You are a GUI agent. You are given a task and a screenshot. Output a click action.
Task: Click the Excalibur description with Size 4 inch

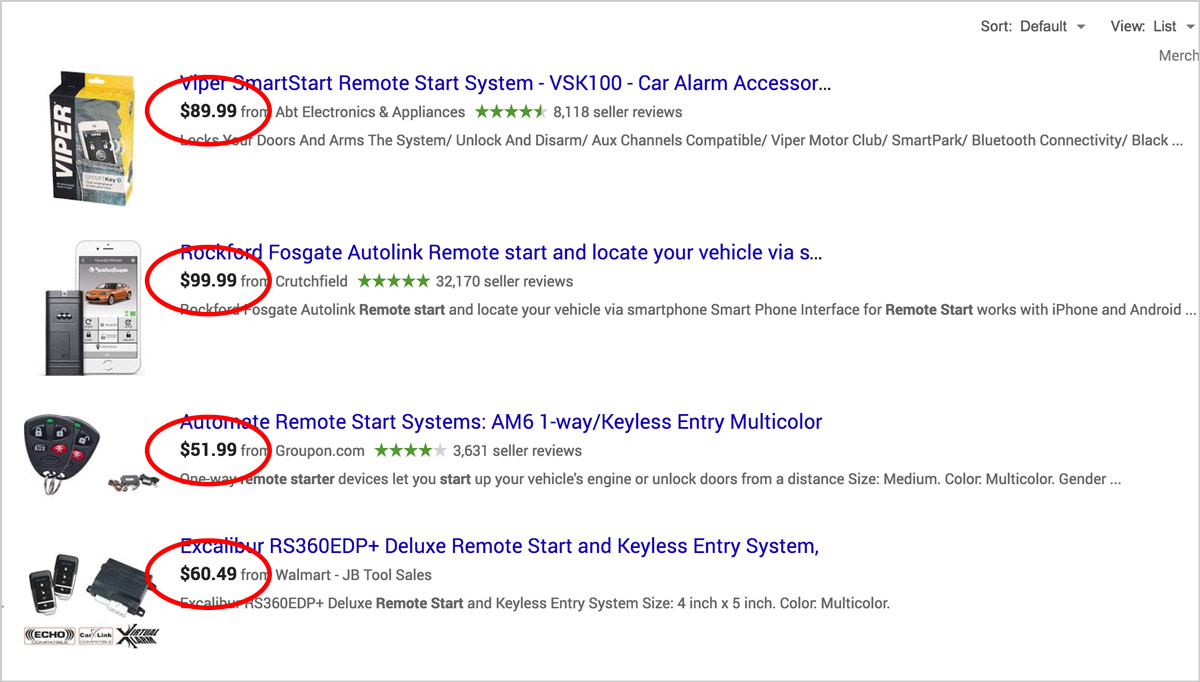click(535, 603)
